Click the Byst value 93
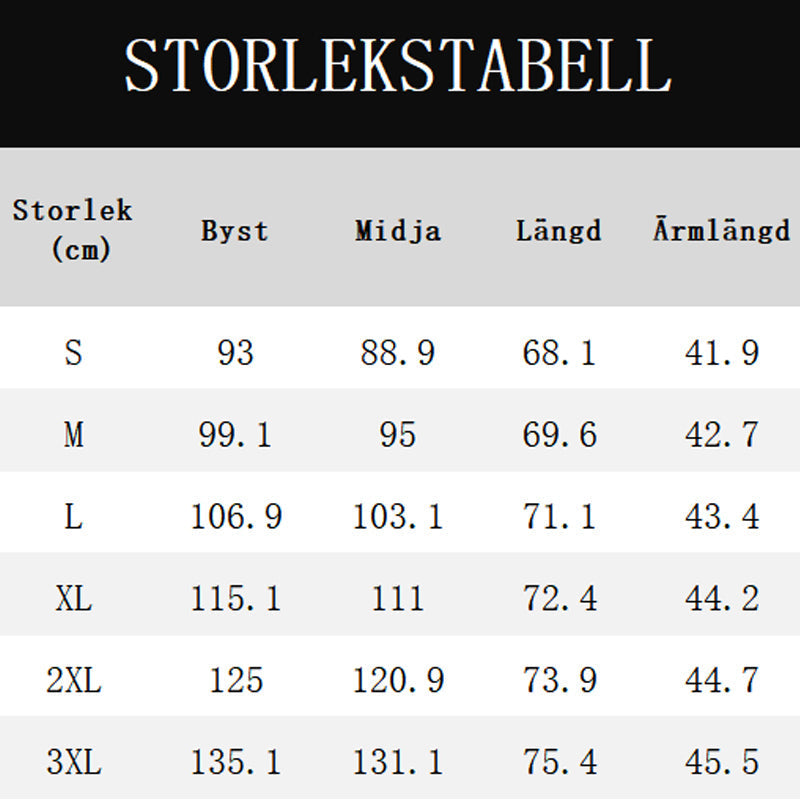Viewport: 800px width, 800px height. pyautogui.click(x=235, y=353)
